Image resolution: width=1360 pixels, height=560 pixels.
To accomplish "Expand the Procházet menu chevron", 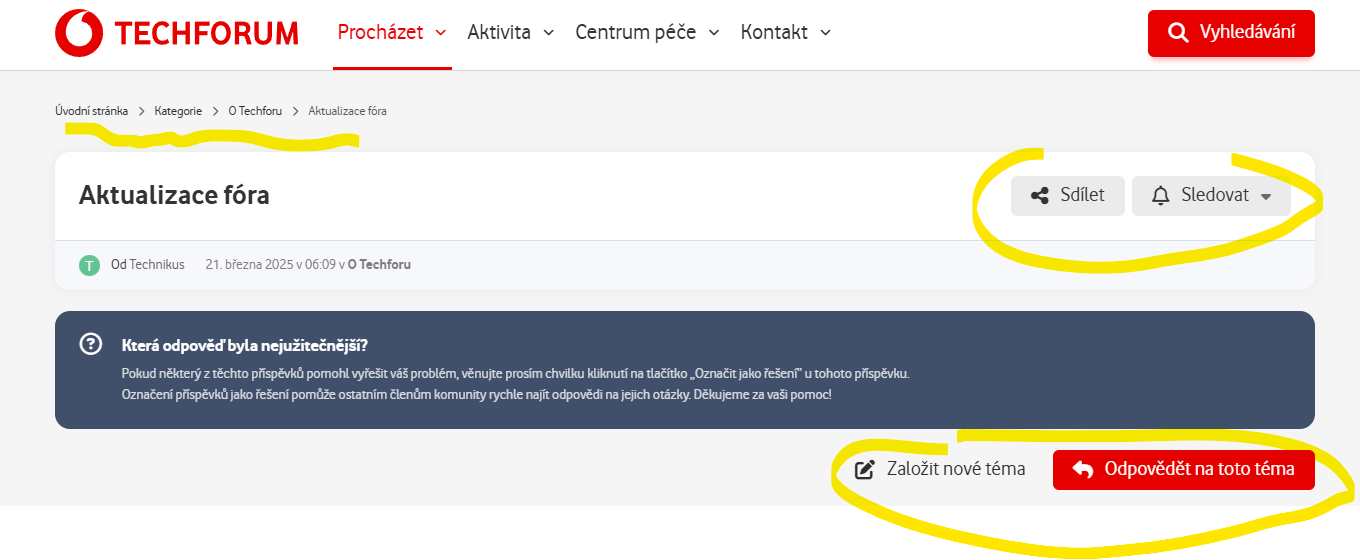I will [x=441, y=33].
